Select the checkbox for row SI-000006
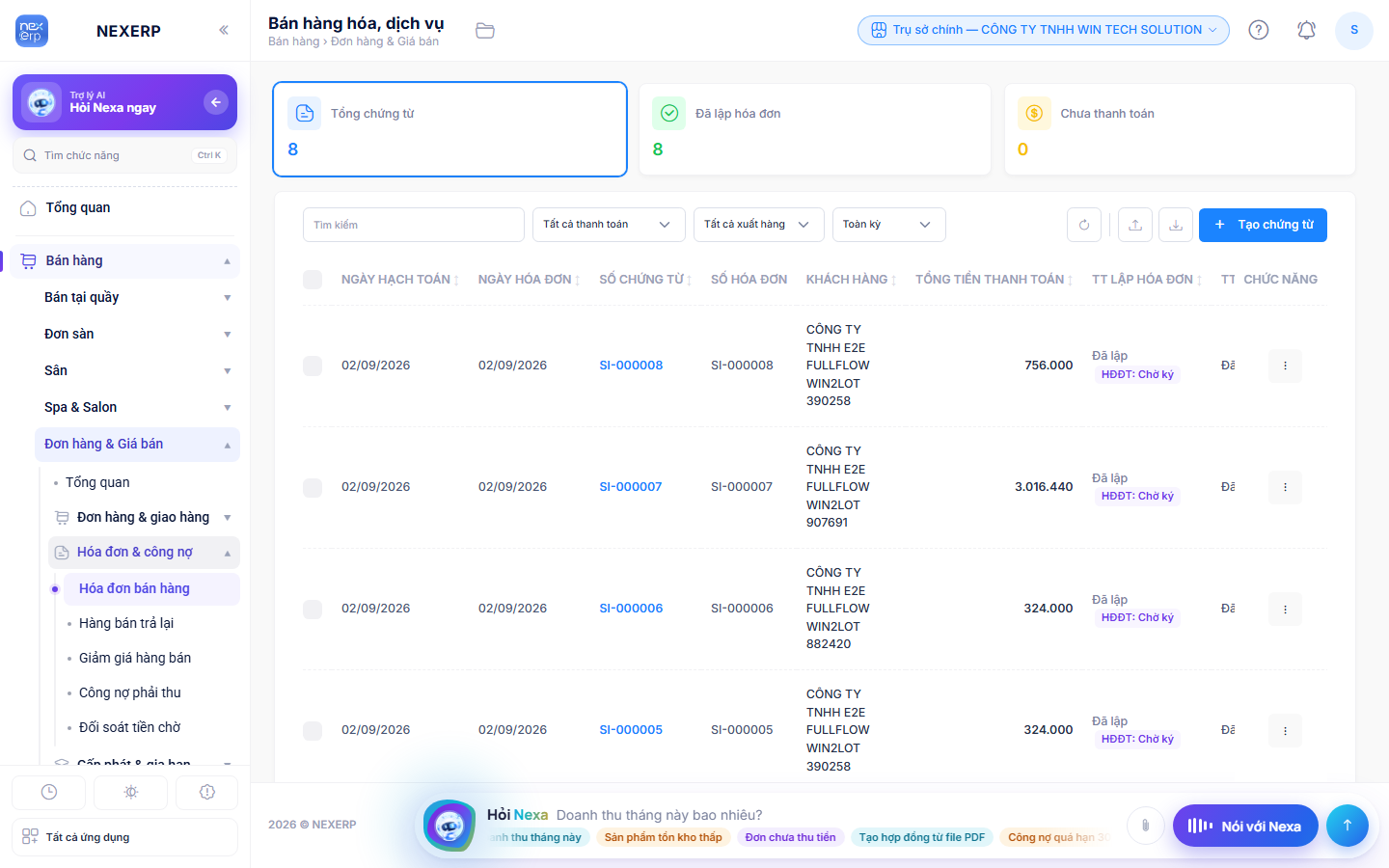Image resolution: width=1389 pixels, height=868 pixels. [x=313, y=609]
